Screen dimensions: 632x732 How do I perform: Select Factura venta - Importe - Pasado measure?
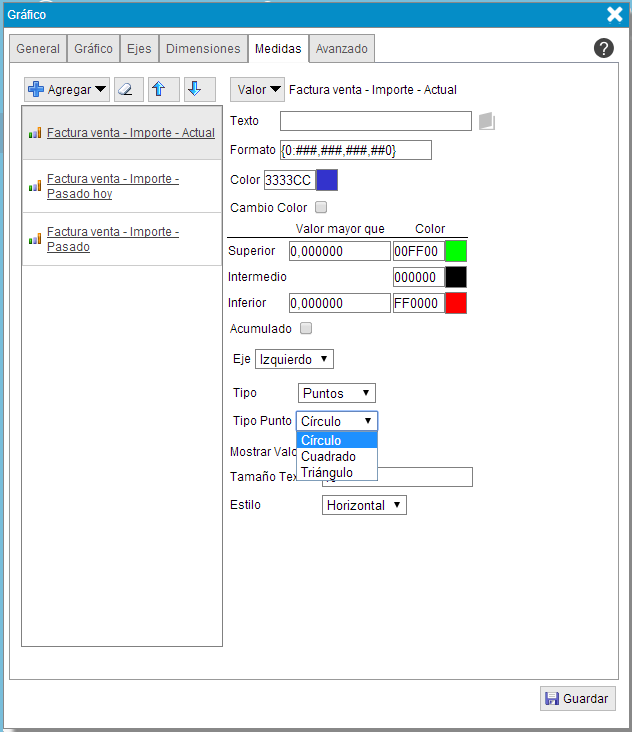point(112,239)
